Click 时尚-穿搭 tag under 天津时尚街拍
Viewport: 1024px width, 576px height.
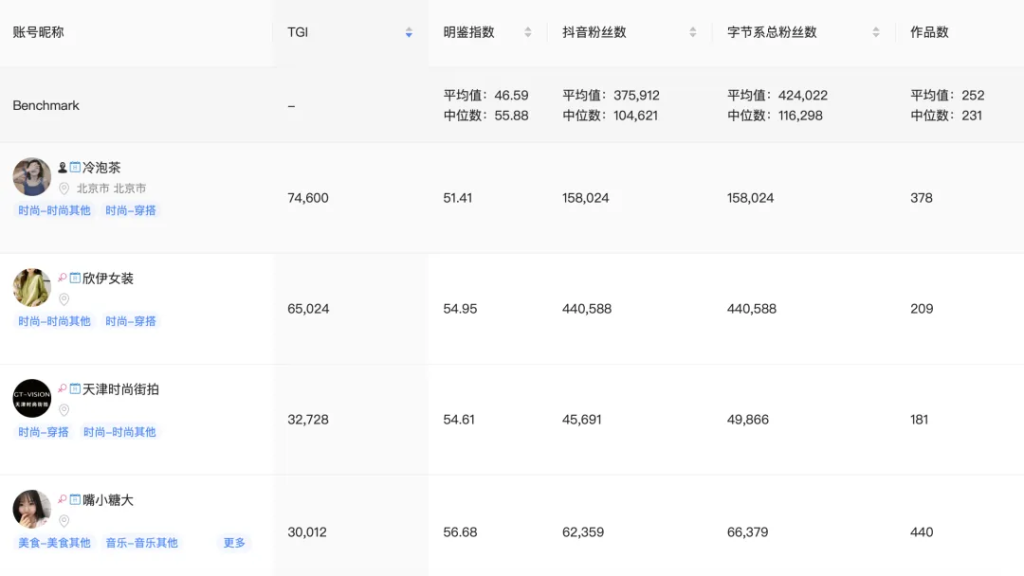(43, 432)
